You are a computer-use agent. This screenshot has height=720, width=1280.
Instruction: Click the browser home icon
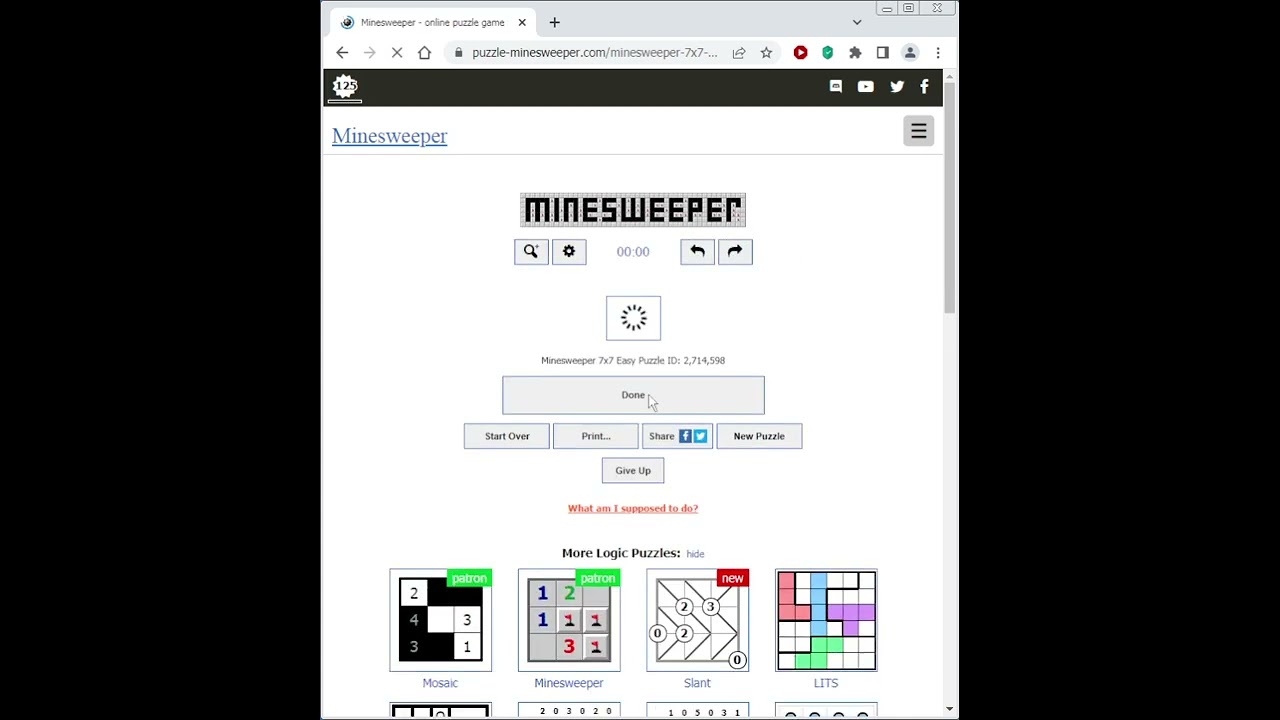424,52
